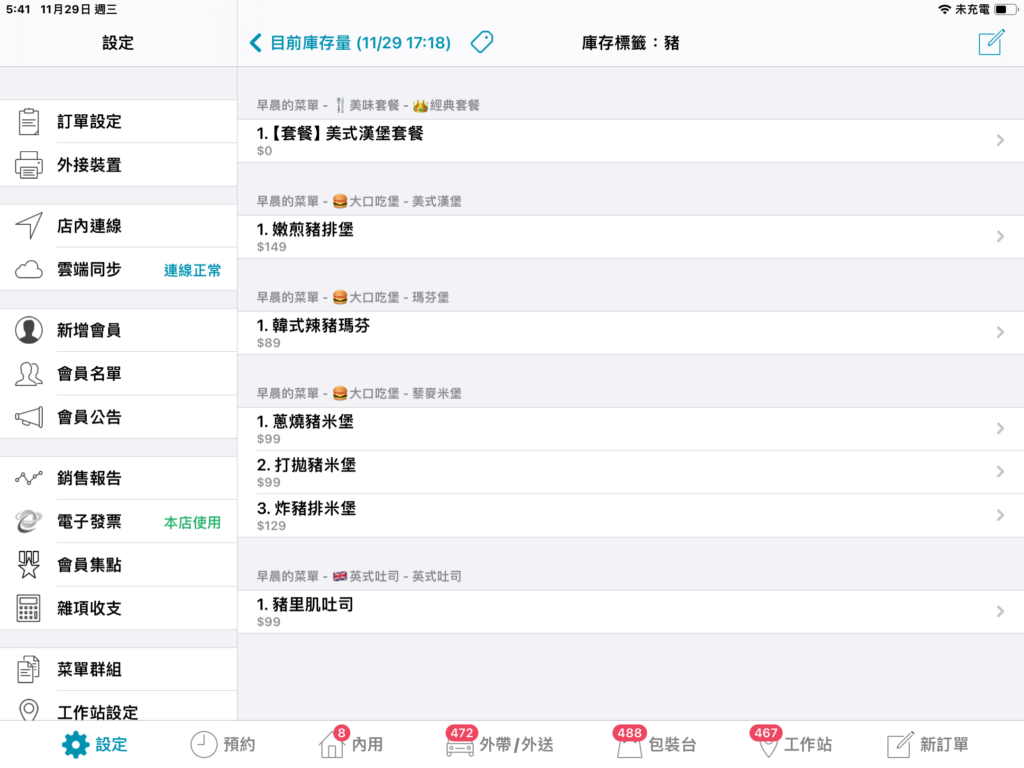Select 店內連線 arrow icon item
Screen dimensions: 1024x768
pyautogui.click(x=118, y=226)
